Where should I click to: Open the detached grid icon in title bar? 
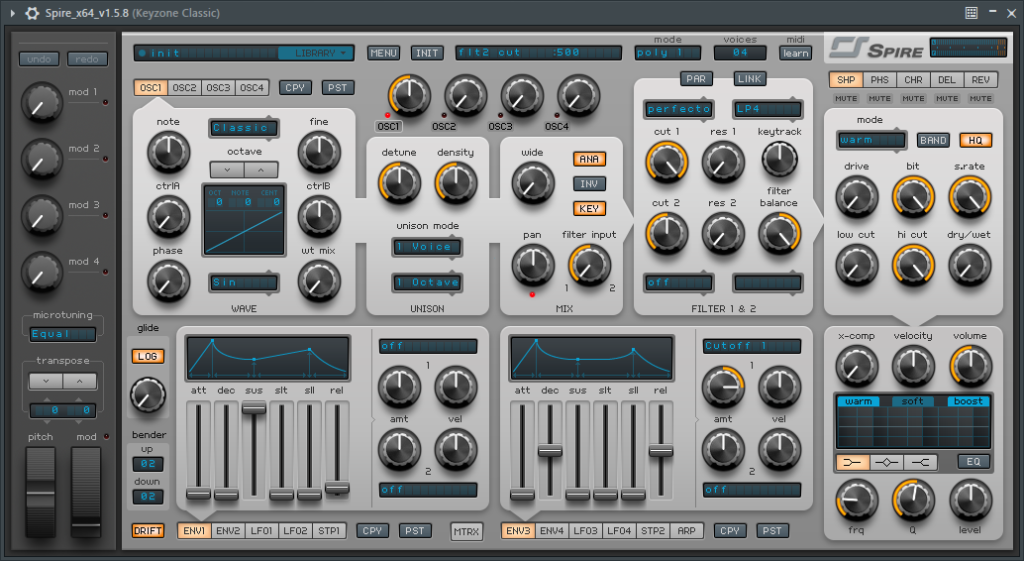[x=971, y=13]
